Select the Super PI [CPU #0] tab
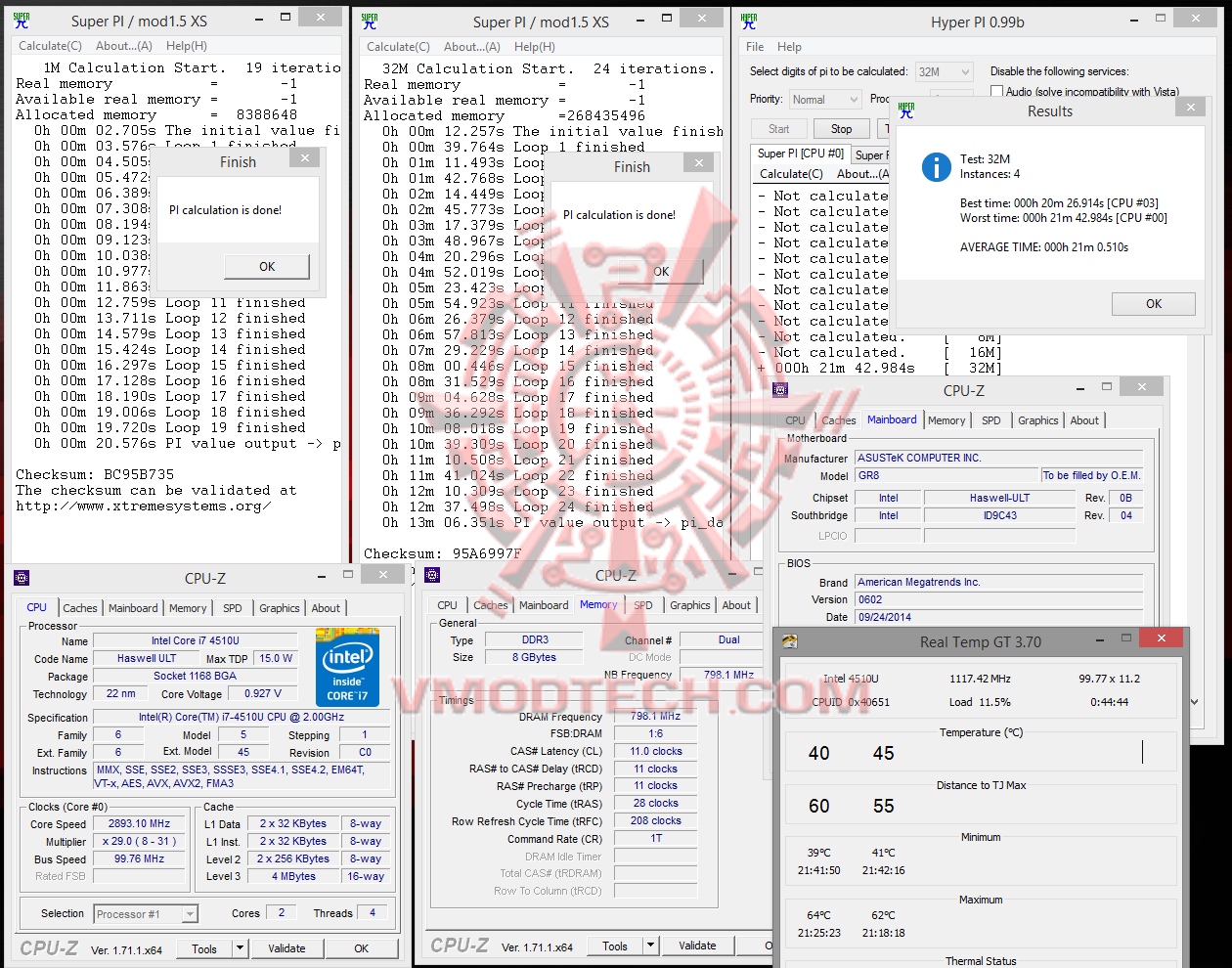 tap(800, 154)
